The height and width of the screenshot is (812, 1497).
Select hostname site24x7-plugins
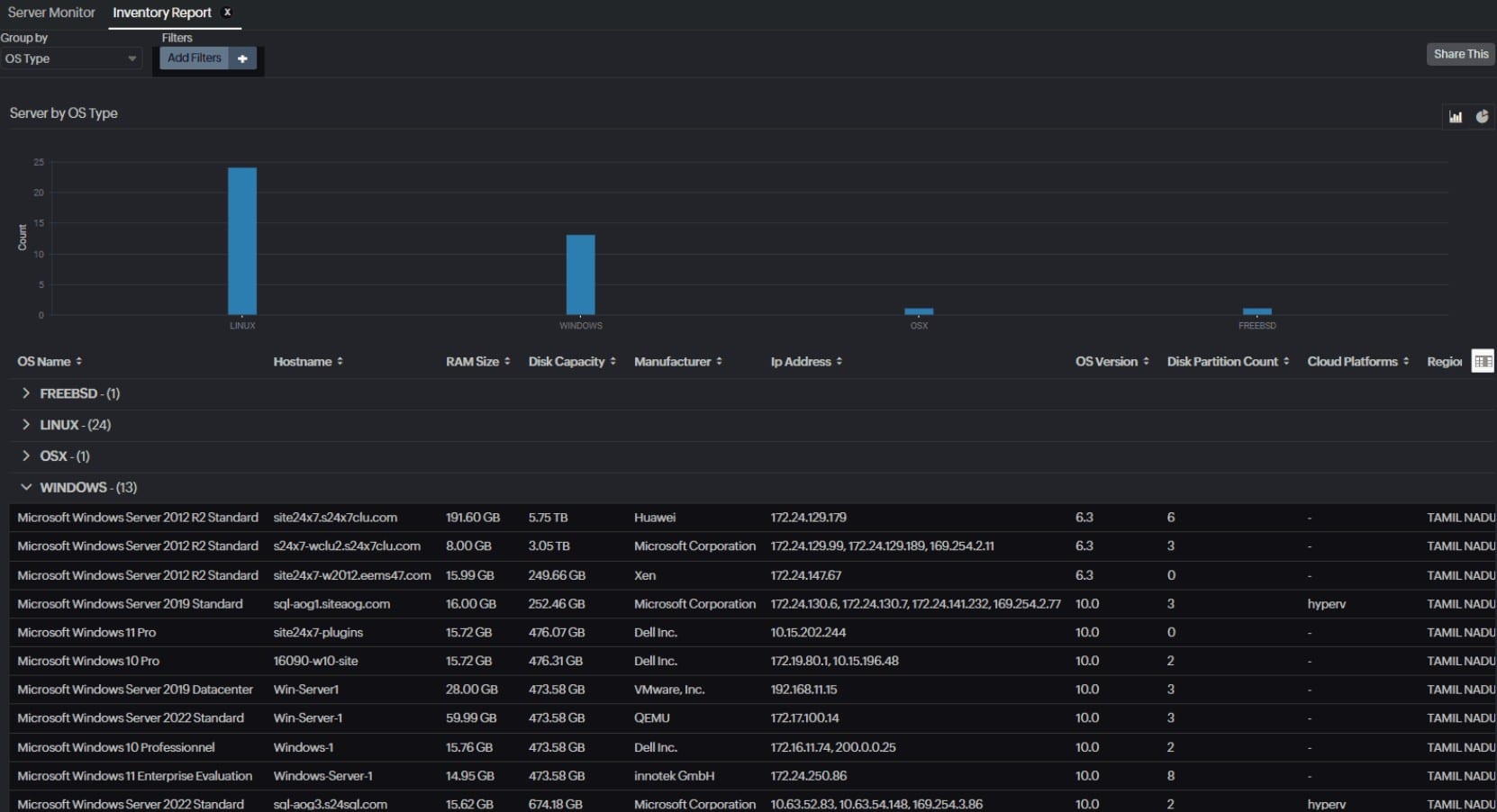[x=318, y=633]
